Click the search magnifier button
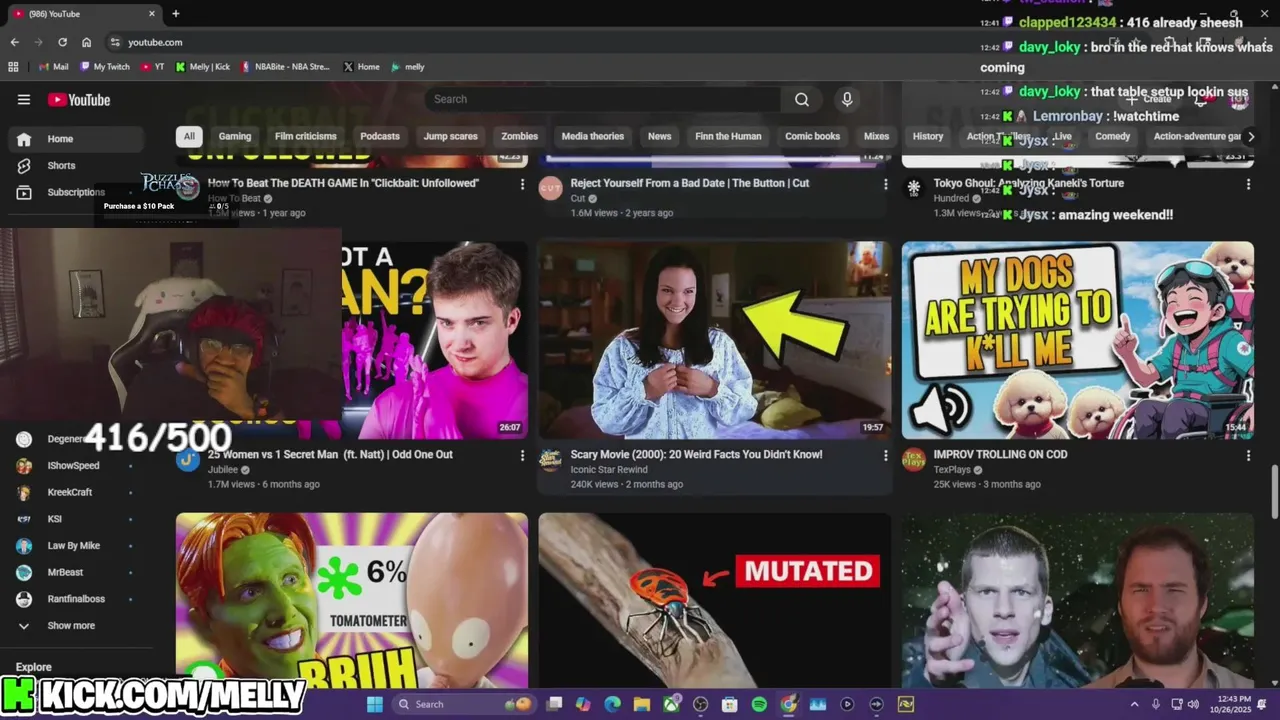This screenshot has width=1280, height=720. (x=801, y=99)
